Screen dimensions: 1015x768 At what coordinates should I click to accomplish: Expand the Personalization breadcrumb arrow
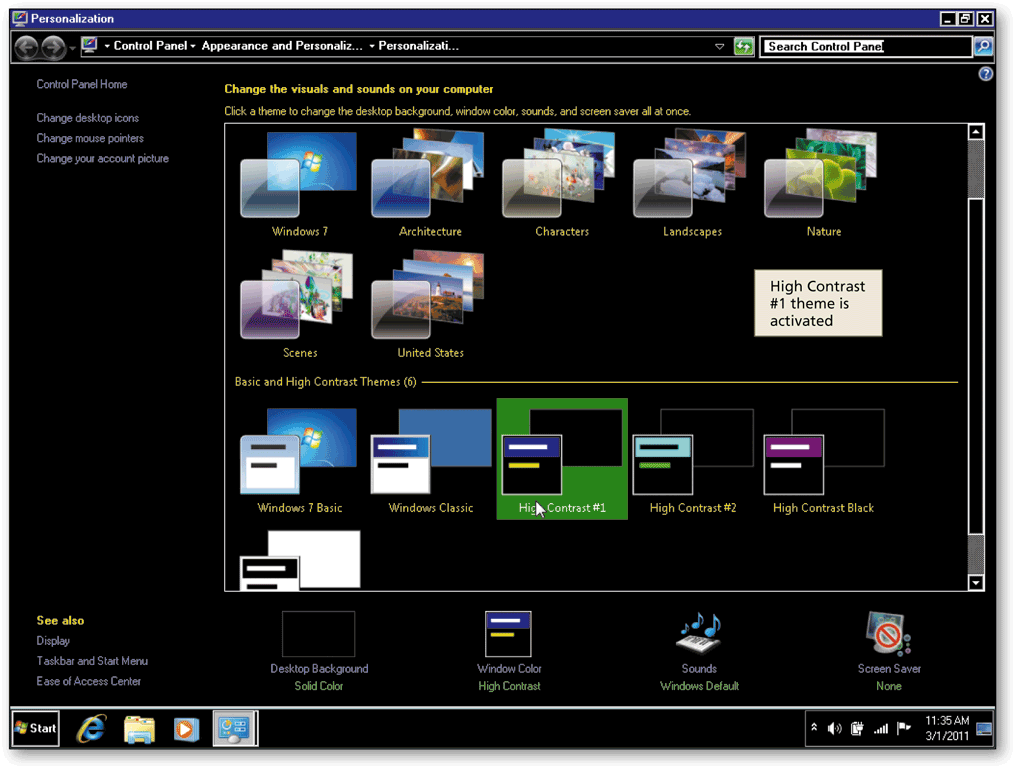pos(372,46)
